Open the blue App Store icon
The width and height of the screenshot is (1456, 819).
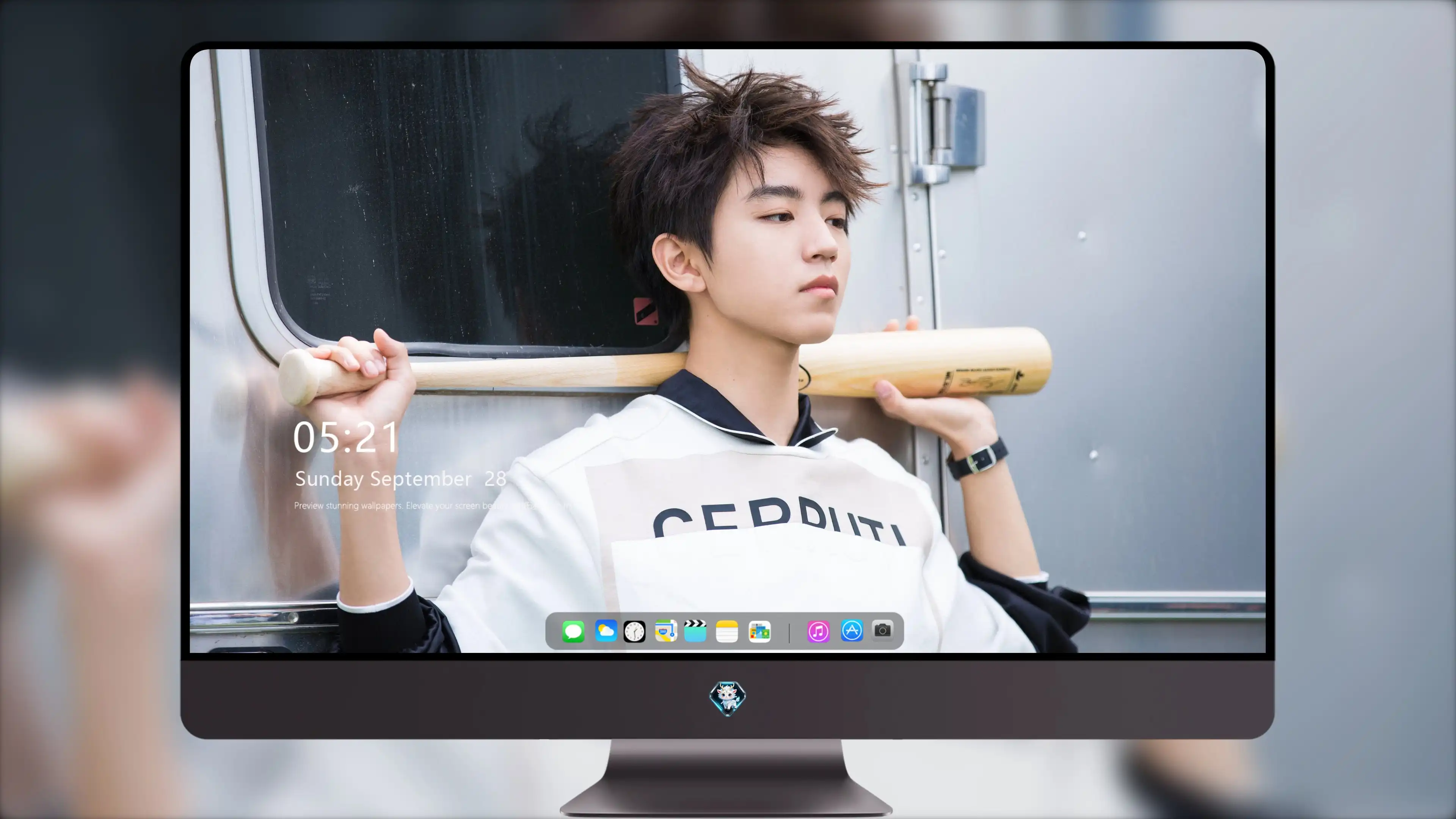click(852, 630)
